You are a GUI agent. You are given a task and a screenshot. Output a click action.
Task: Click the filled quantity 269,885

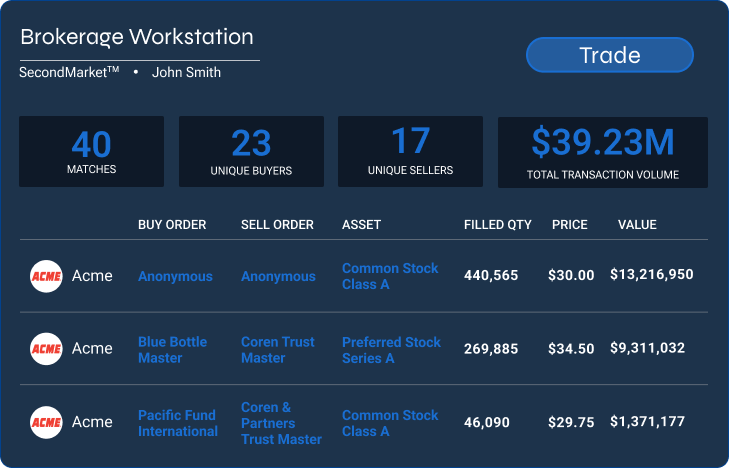click(x=491, y=349)
